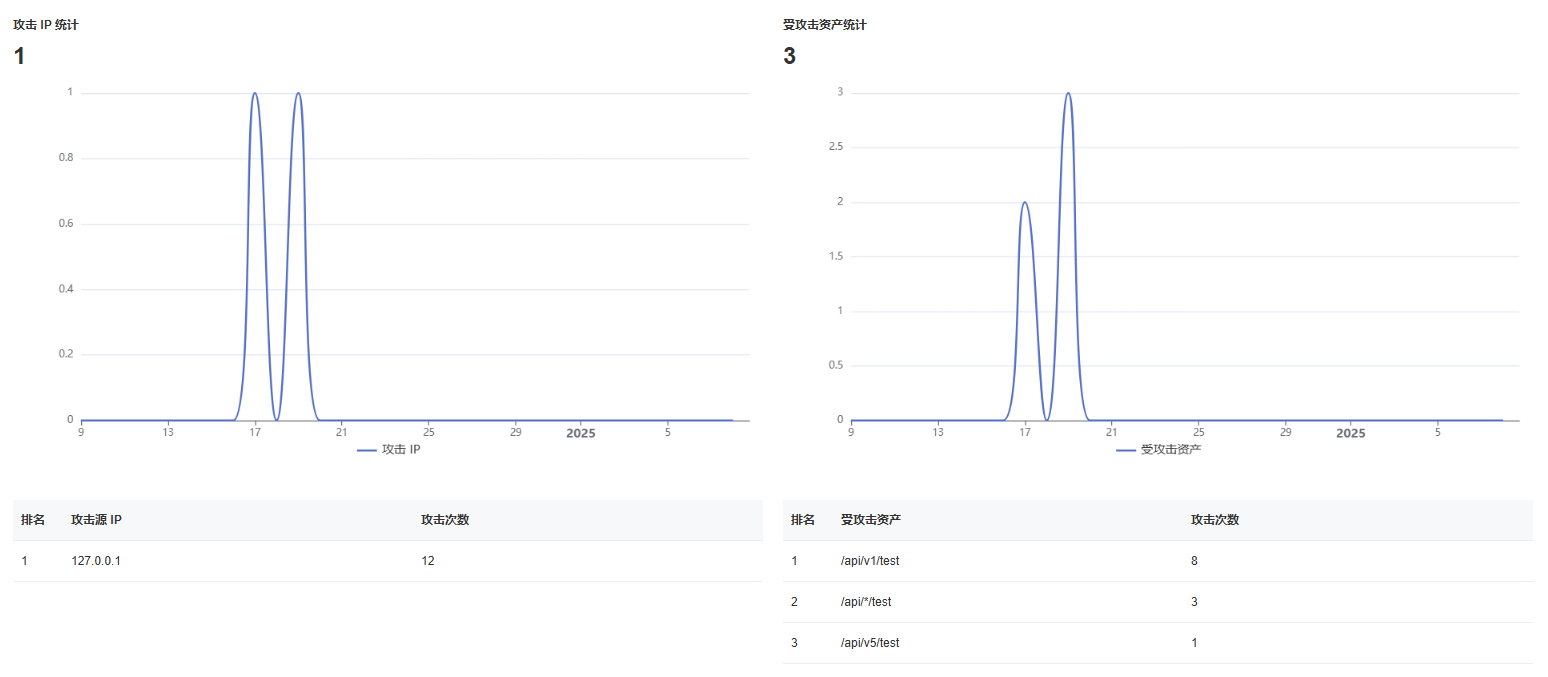1548x677 pixels.
Task: Select the /api/v5/test asset row
Action: (1157, 643)
